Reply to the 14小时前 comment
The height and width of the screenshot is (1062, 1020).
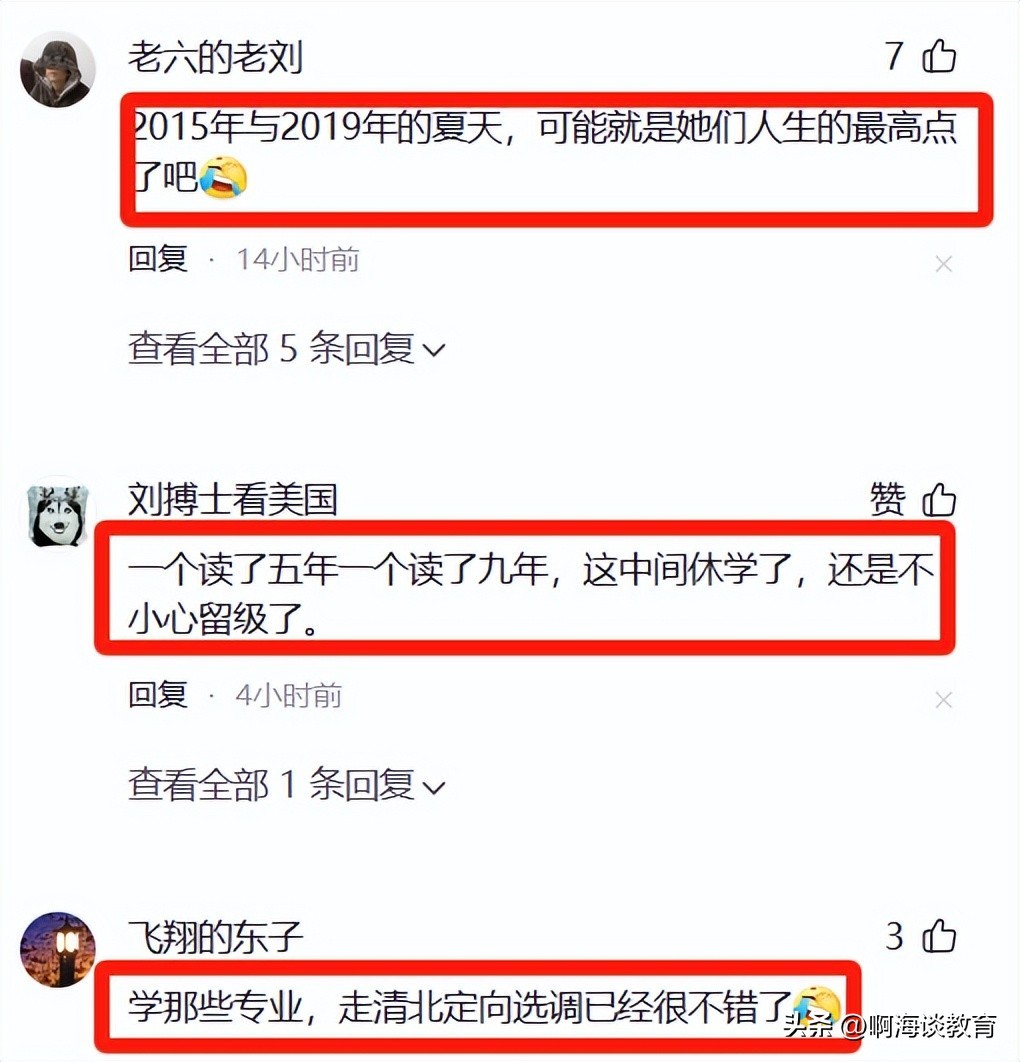pos(158,259)
